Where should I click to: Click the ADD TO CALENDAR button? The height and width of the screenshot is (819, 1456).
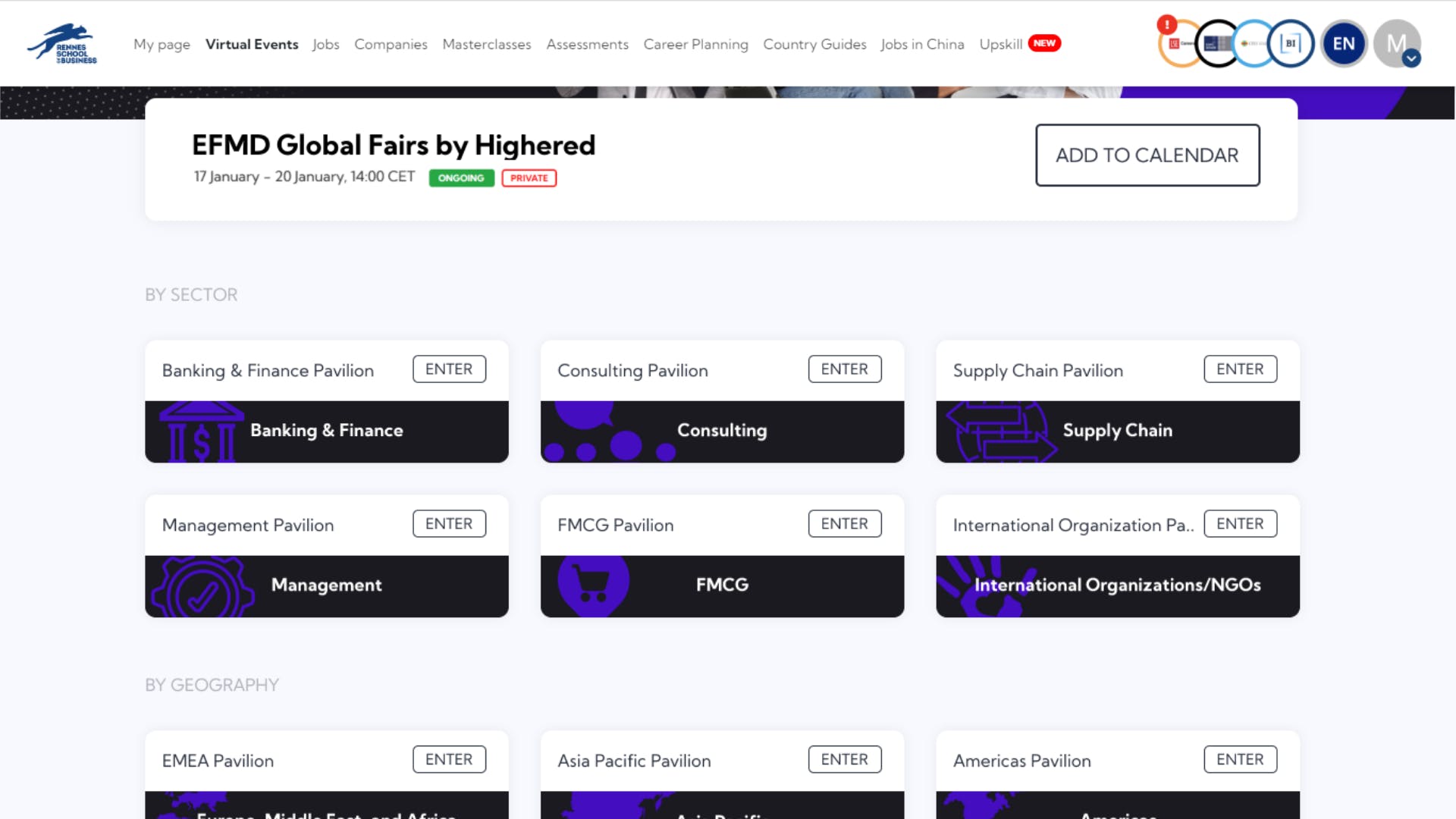coord(1147,155)
